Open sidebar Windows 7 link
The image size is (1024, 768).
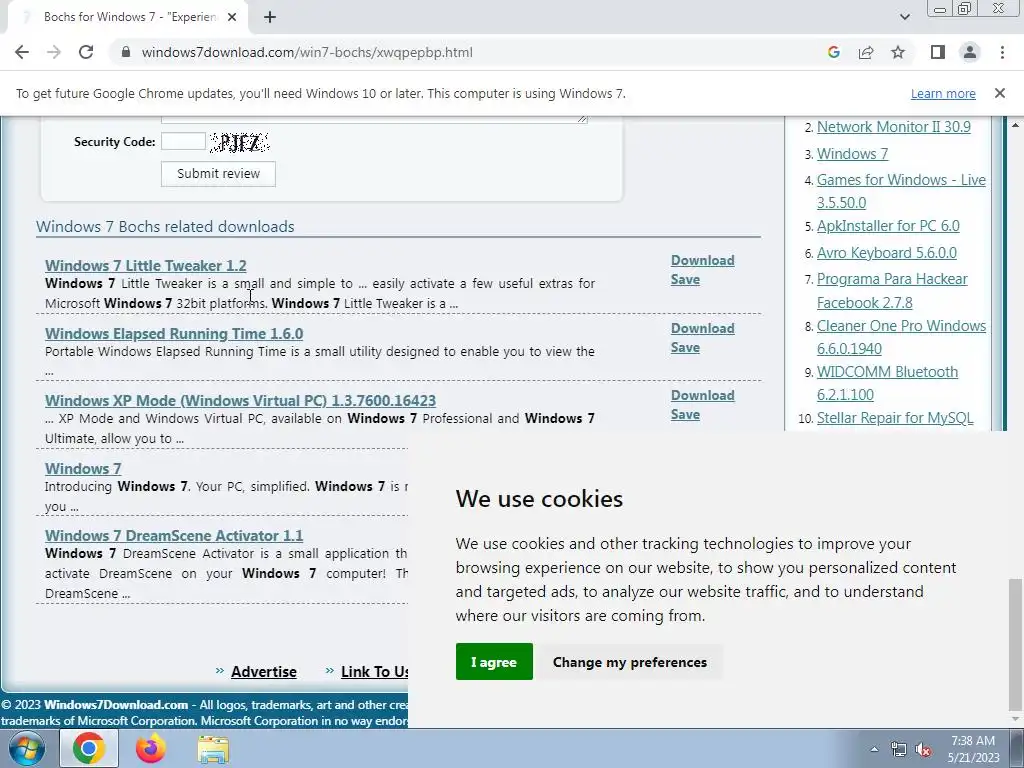coord(852,153)
